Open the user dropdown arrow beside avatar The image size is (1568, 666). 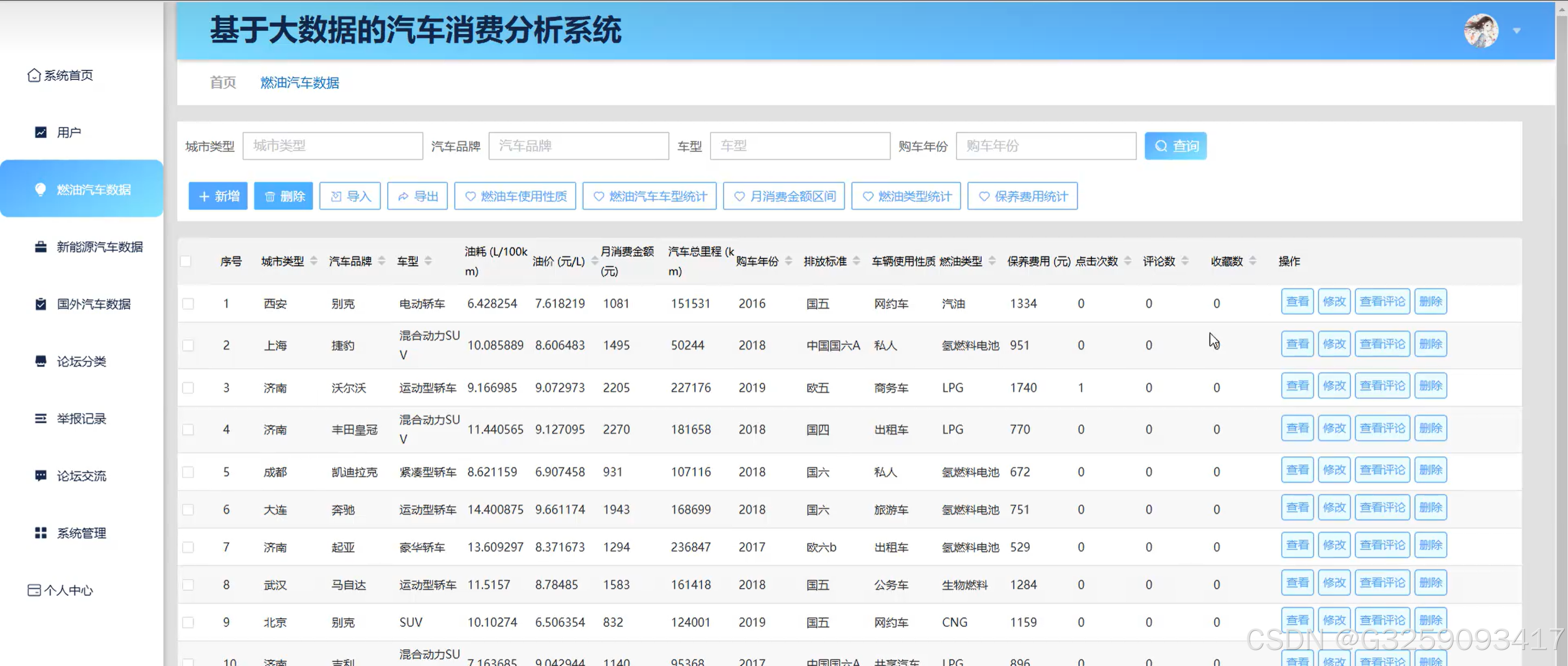click(x=1517, y=31)
